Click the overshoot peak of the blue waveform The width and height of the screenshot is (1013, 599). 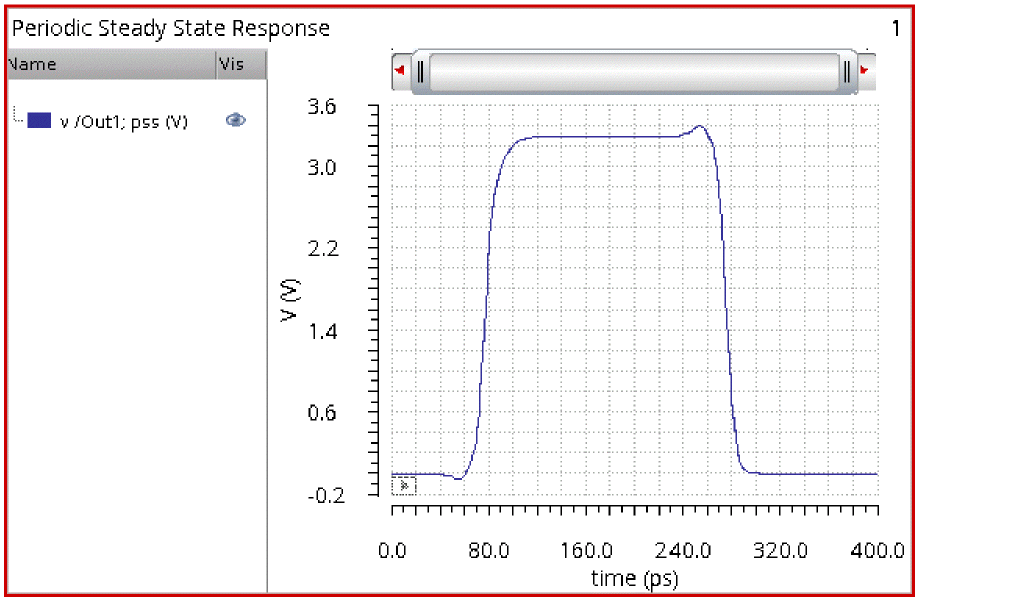pos(700,126)
